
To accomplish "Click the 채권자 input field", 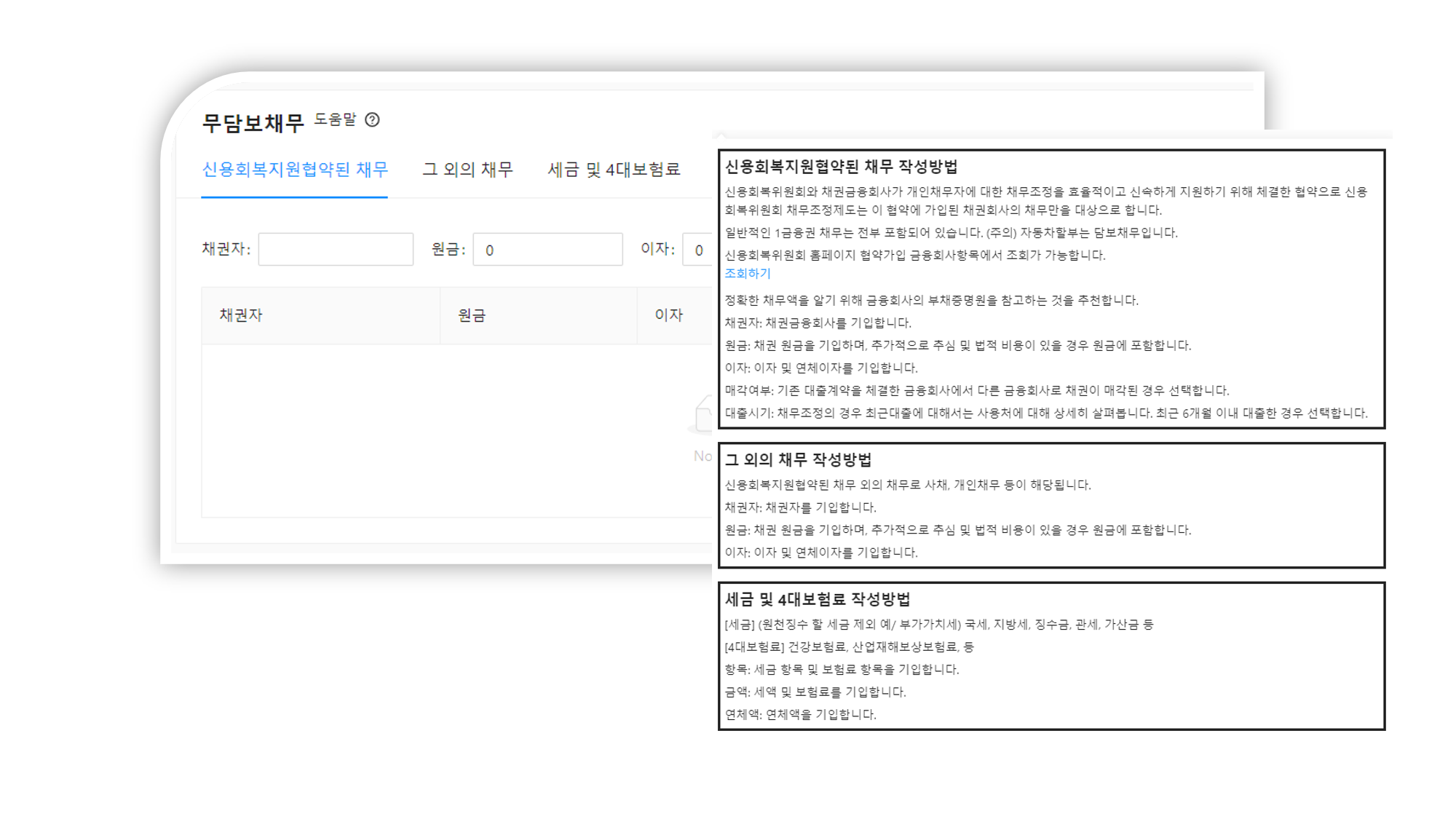I will coord(336,250).
